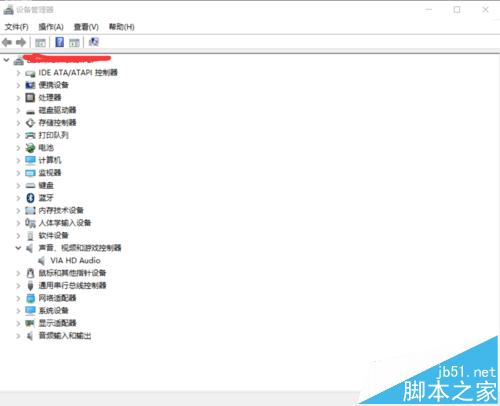Select the IDE ATA/ATAPI 控制器 drive icon
Image resolution: width=500 pixels, height=406 pixels.
pyautogui.click(x=30, y=73)
